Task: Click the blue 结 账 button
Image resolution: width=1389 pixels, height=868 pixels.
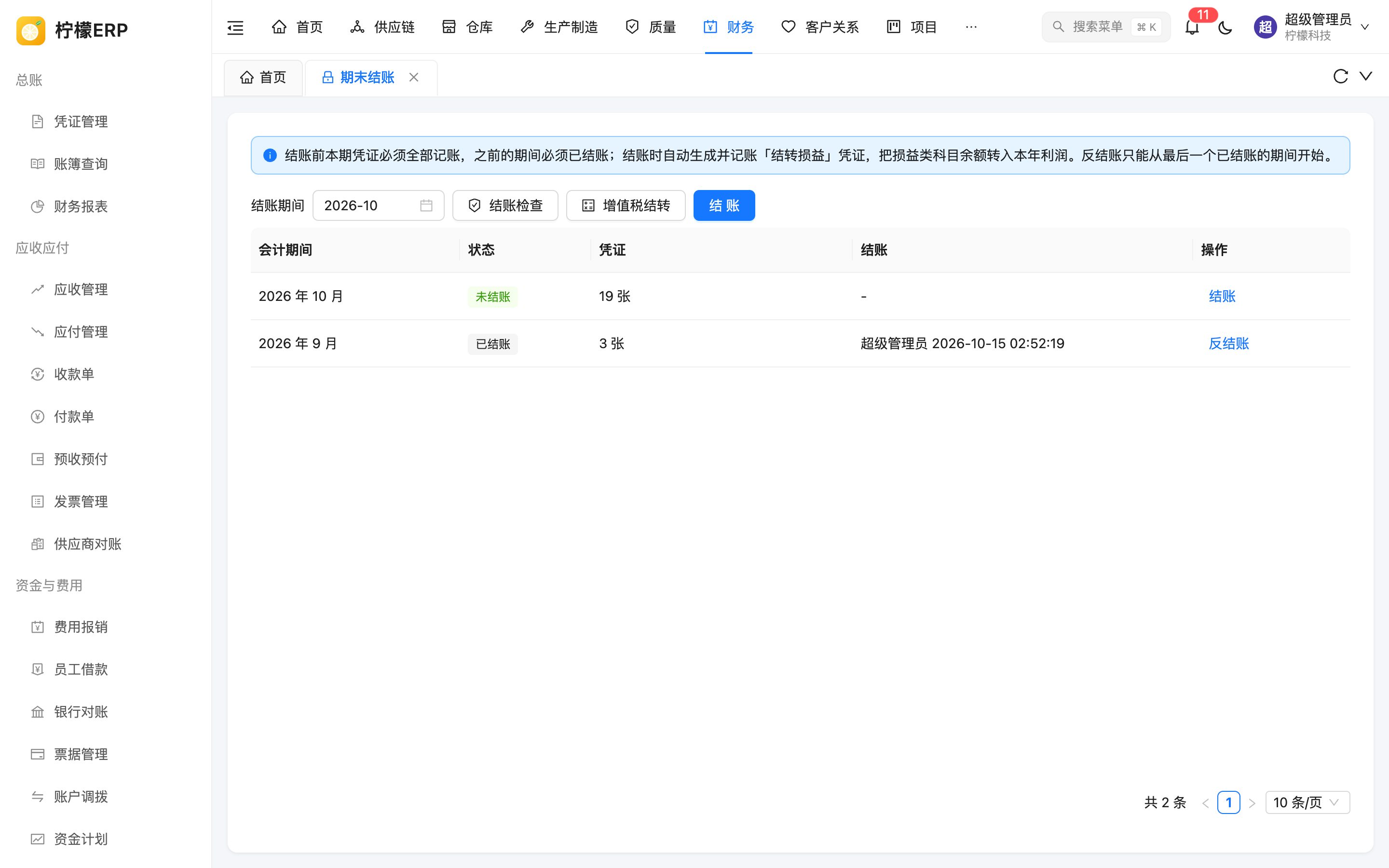Action: coord(724,205)
